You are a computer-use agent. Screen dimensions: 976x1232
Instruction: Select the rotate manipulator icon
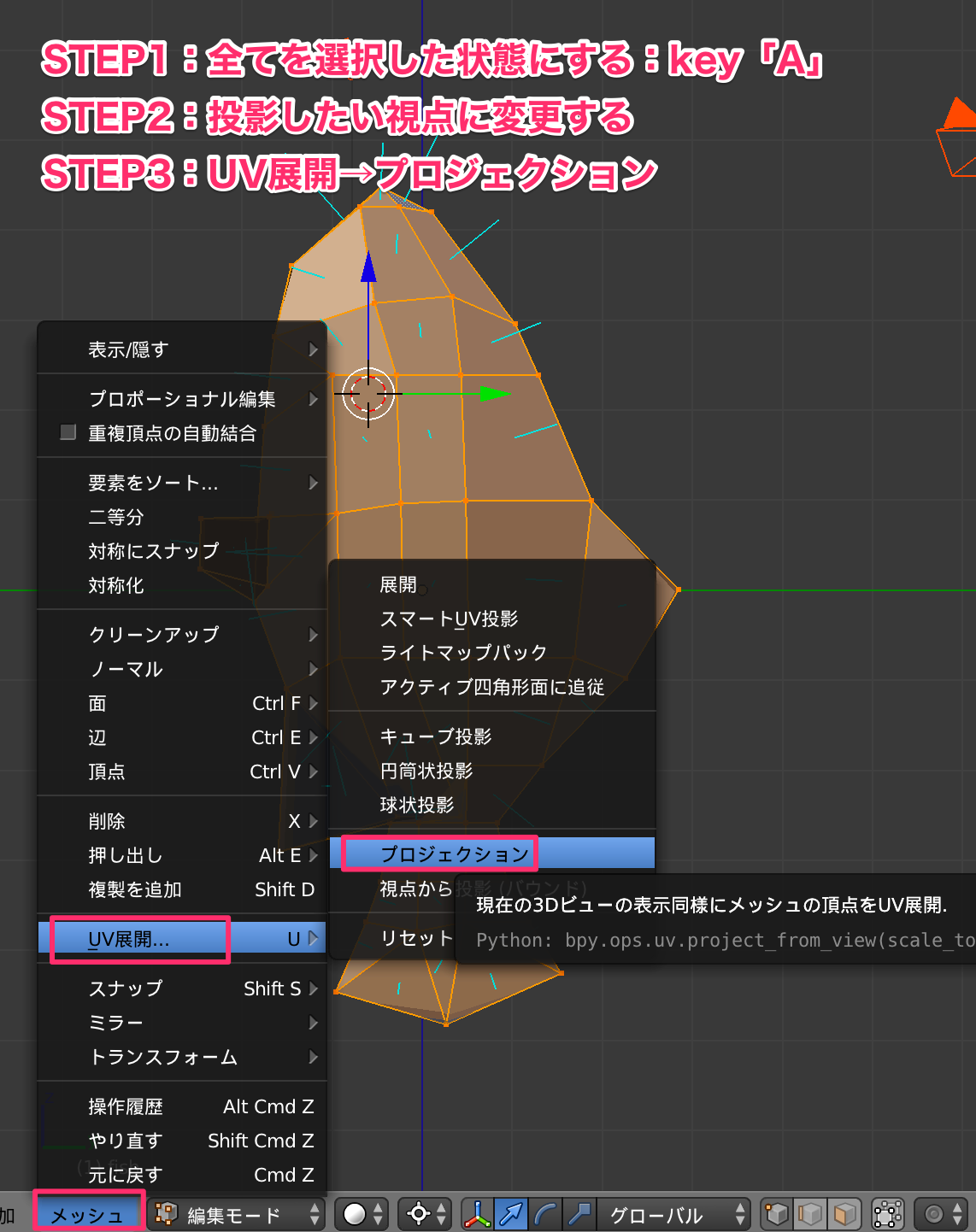click(x=545, y=1213)
